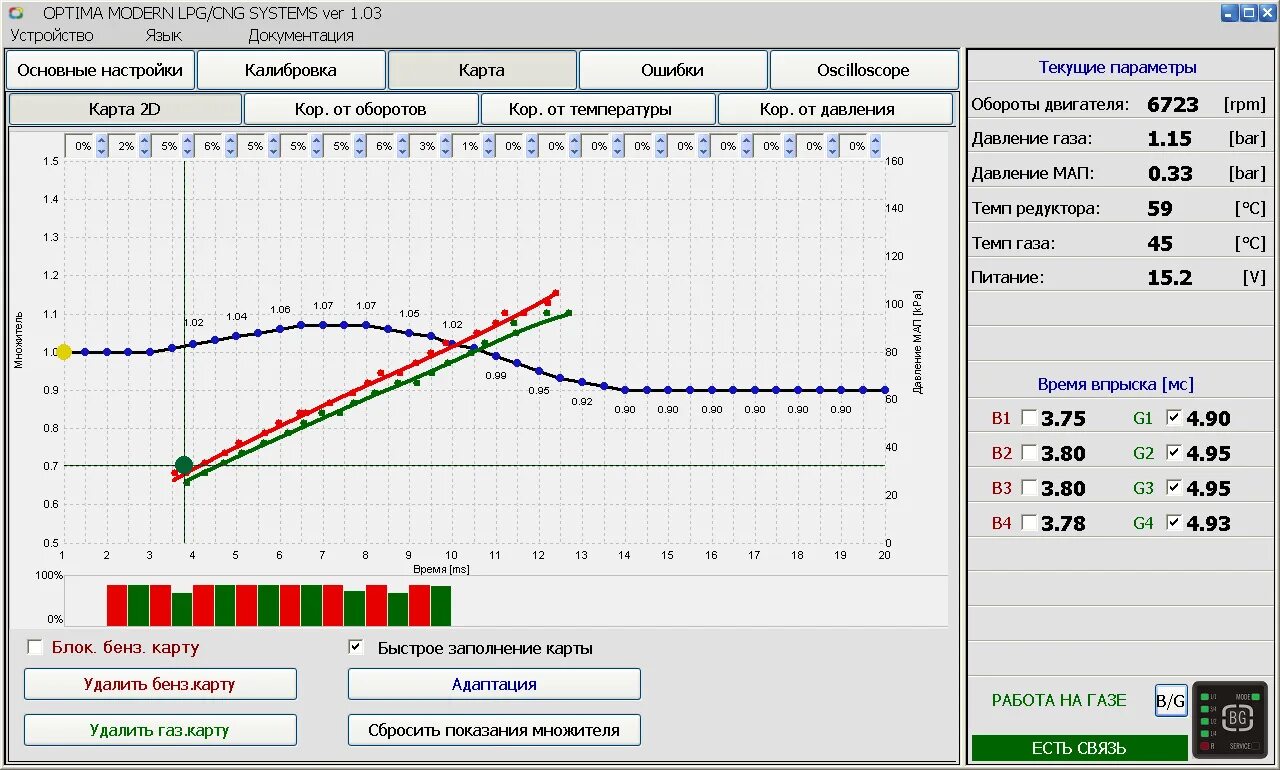Screen dimensions: 1280x770
Task: Click the spinner arrows beside the 2% field
Action: [145, 146]
